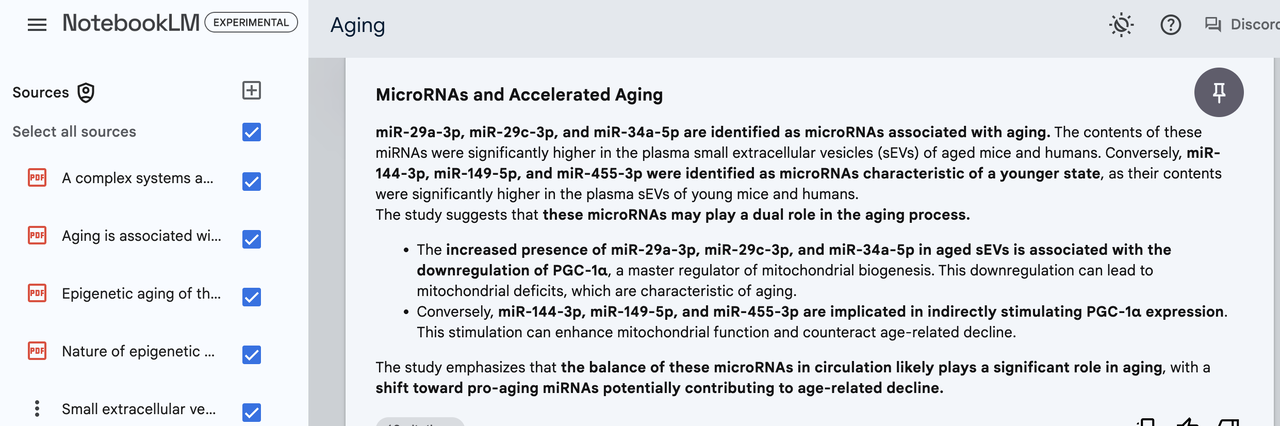The width and height of the screenshot is (1280, 426).
Task: Uncheck Select all sources checkbox
Action: click(x=252, y=132)
